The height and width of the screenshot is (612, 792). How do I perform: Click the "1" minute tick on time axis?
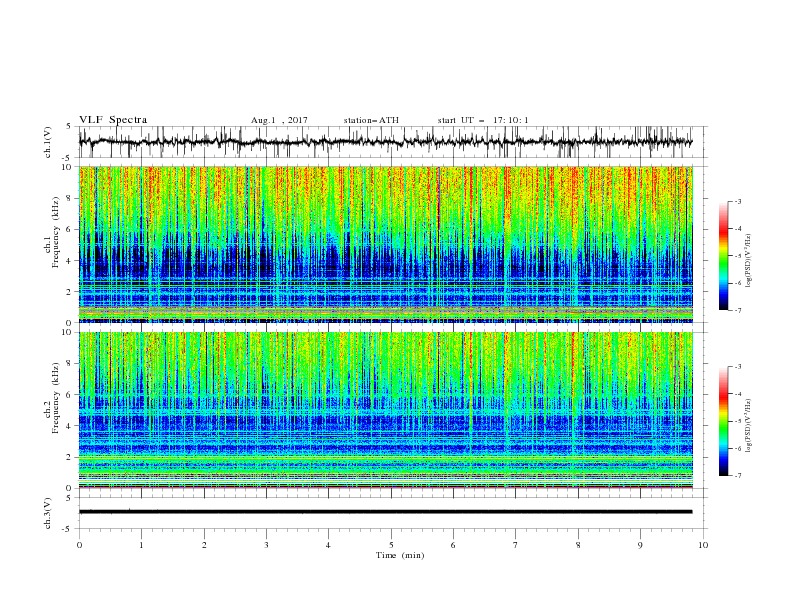pos(141,545)
